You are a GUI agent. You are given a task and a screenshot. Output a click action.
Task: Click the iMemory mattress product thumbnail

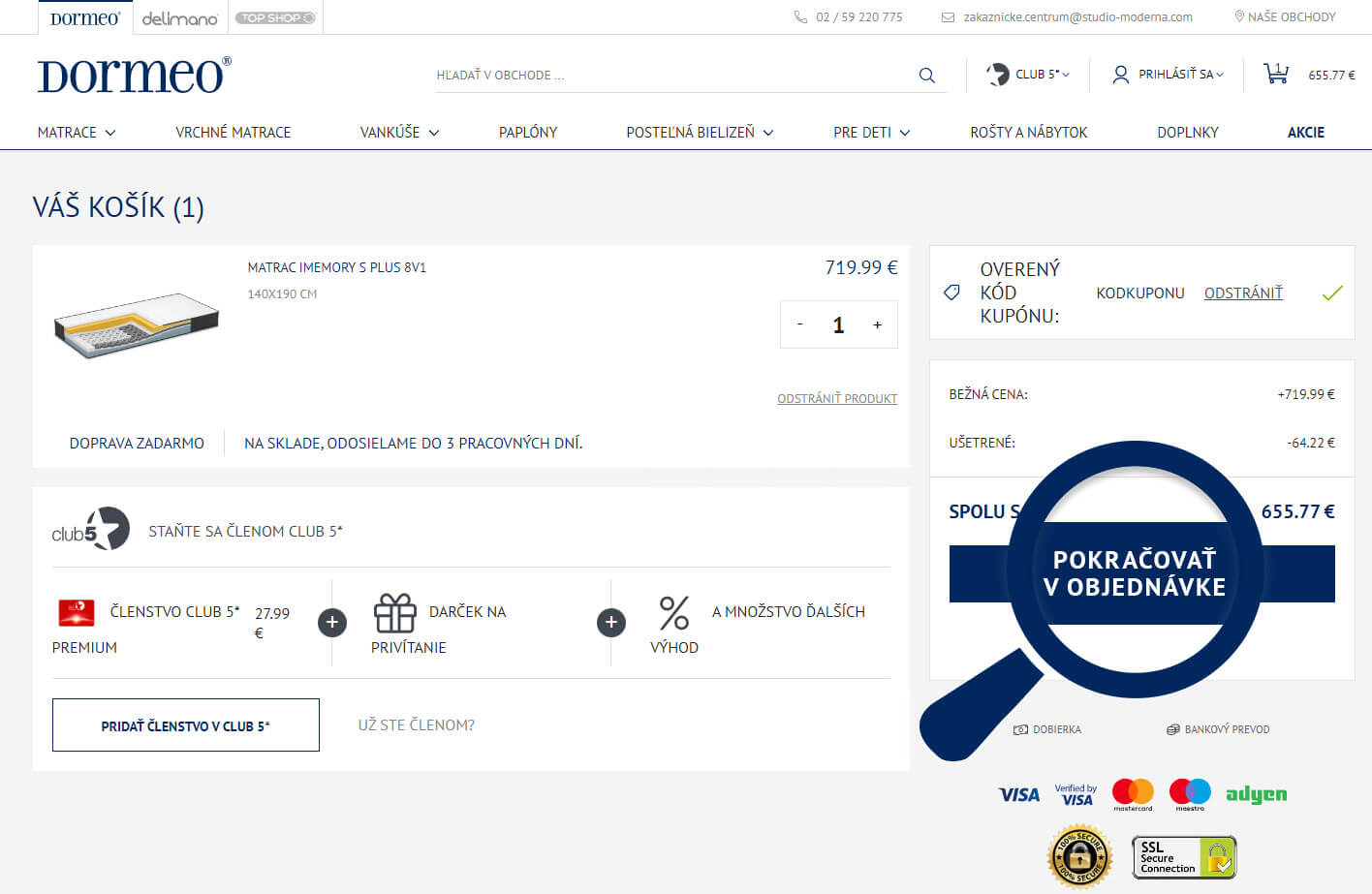(137, 325)
